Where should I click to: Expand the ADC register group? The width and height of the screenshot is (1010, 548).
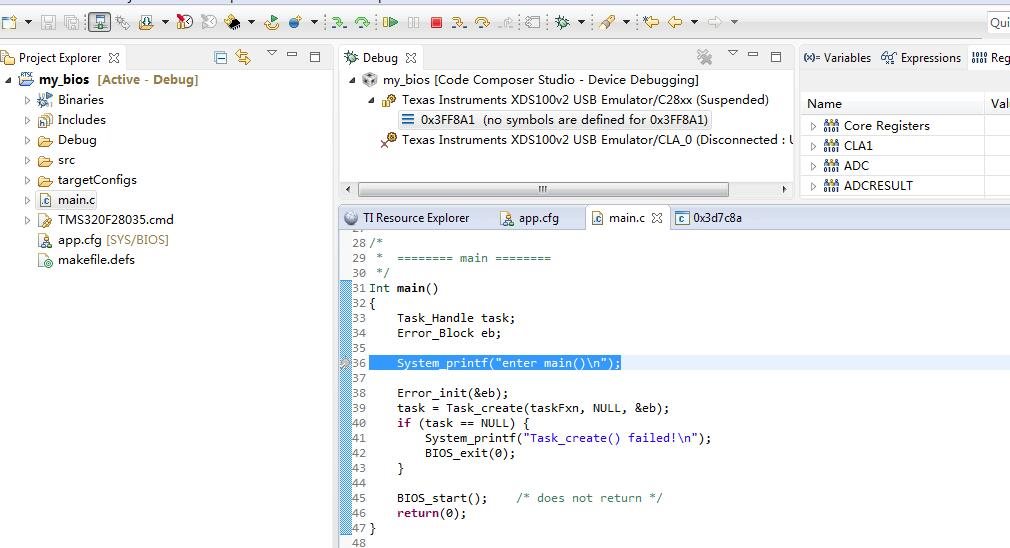click(x=813, y=166)
